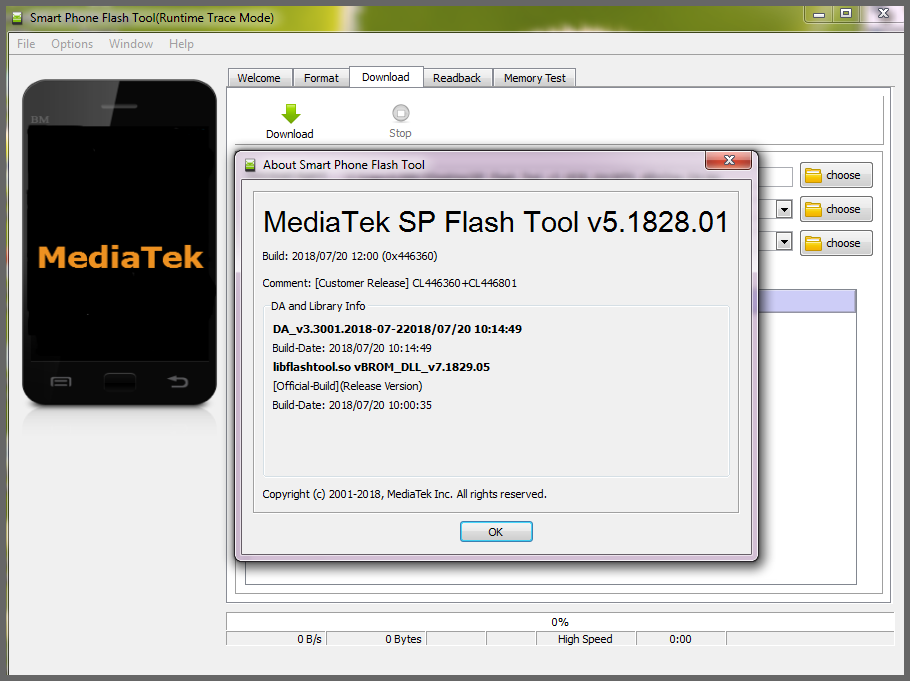Click 'libflashtool.so vBROM_DLL_v7.1829.05' line

tap(381, 367)
